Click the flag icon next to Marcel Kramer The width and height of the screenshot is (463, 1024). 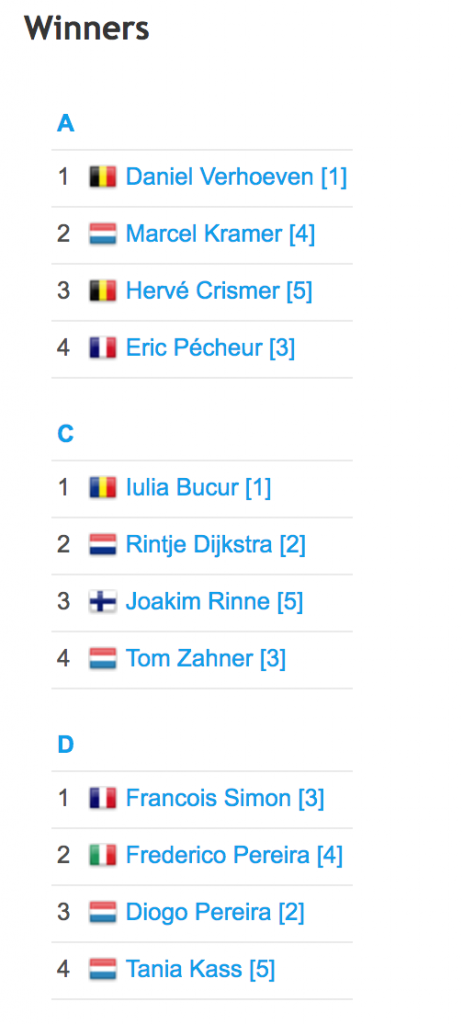(103, 234)
